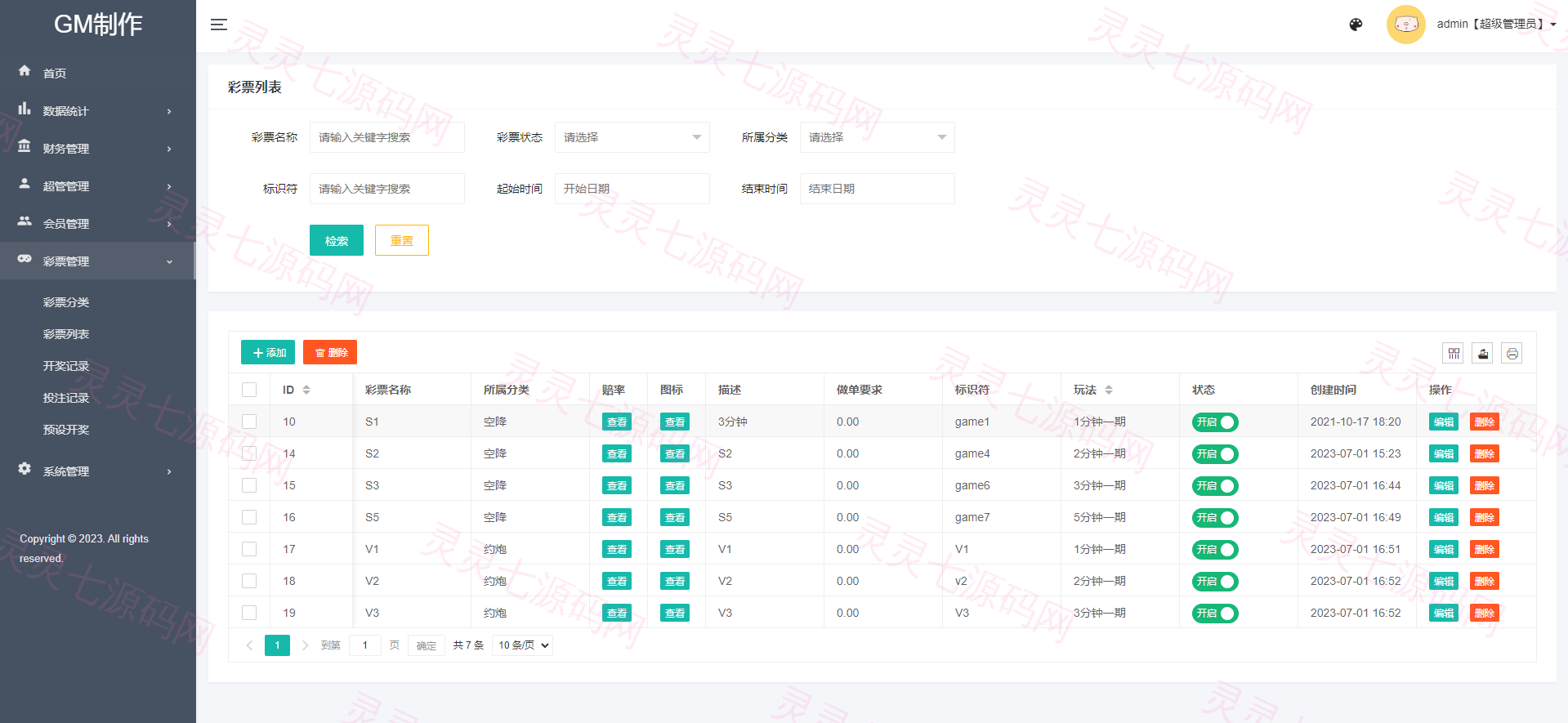Export the table with the export icon
Viewport: 1568px width, 723px height.
click(x=1482, y=353)
